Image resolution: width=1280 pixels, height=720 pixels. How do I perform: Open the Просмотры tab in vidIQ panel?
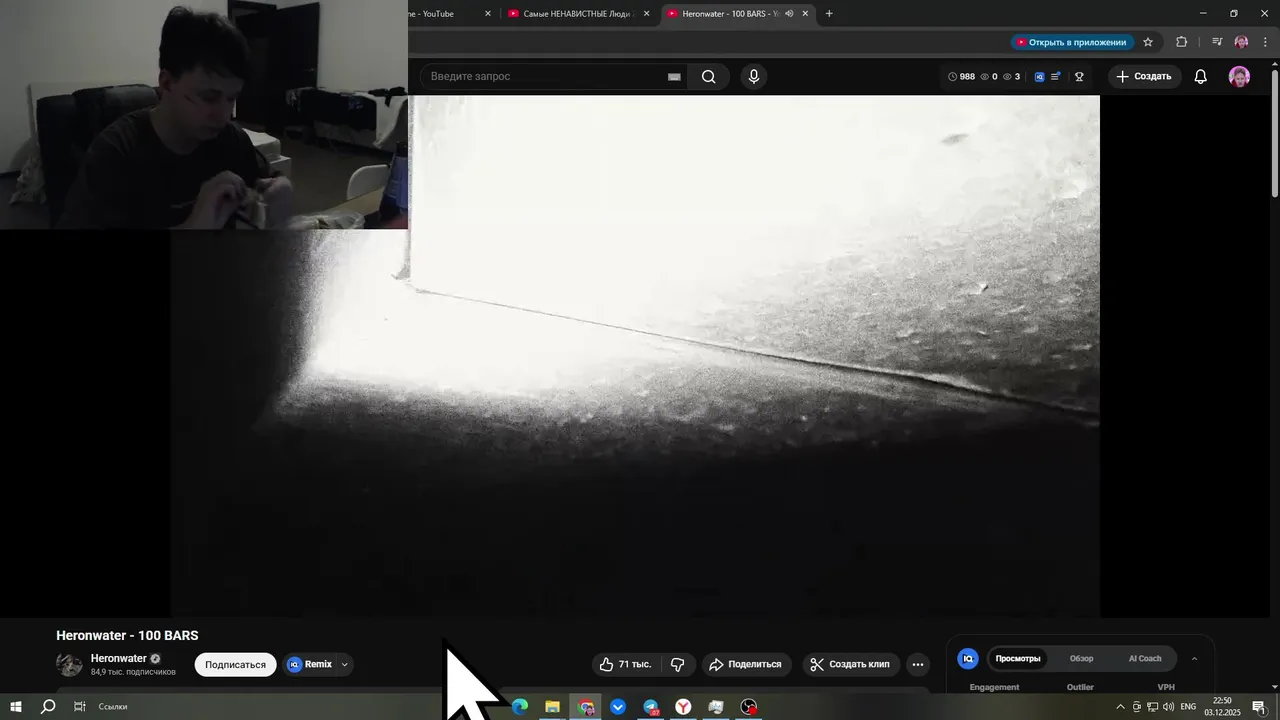tap(1018, 659)
